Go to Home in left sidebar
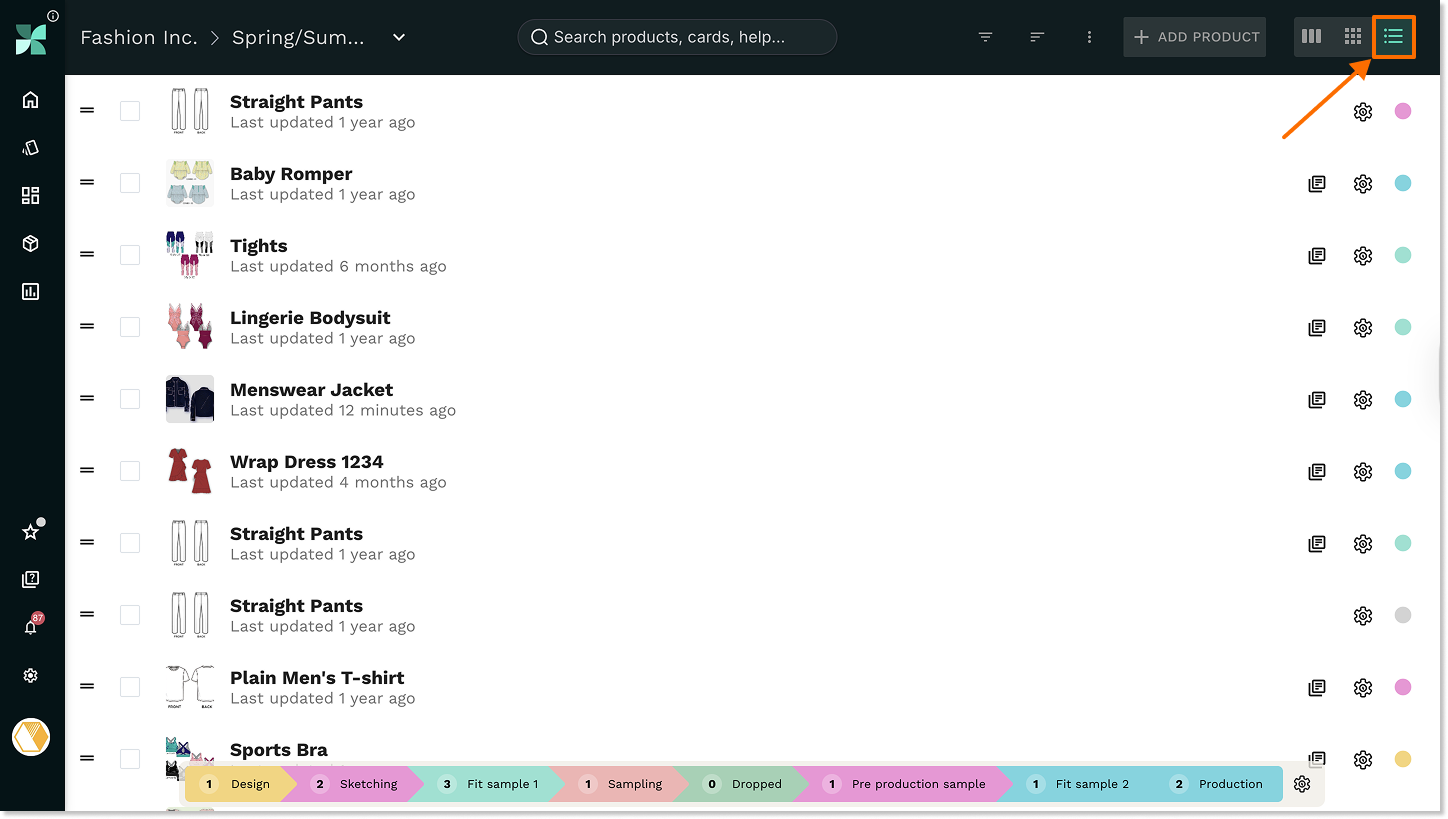The width and height of the screenshot is (1448, 819). point(31,99)
